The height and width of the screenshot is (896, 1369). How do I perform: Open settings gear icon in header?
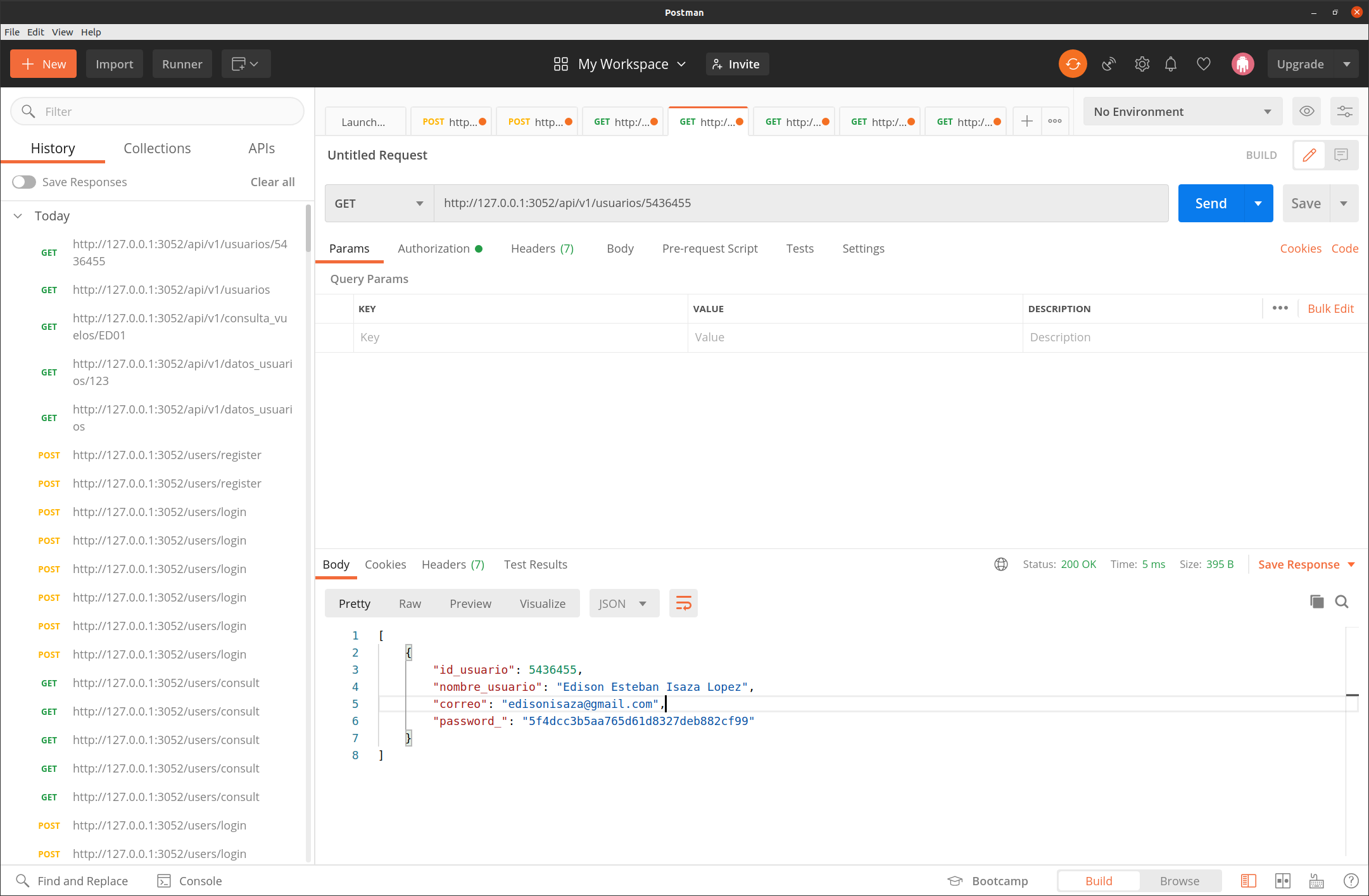(1142, 64)
